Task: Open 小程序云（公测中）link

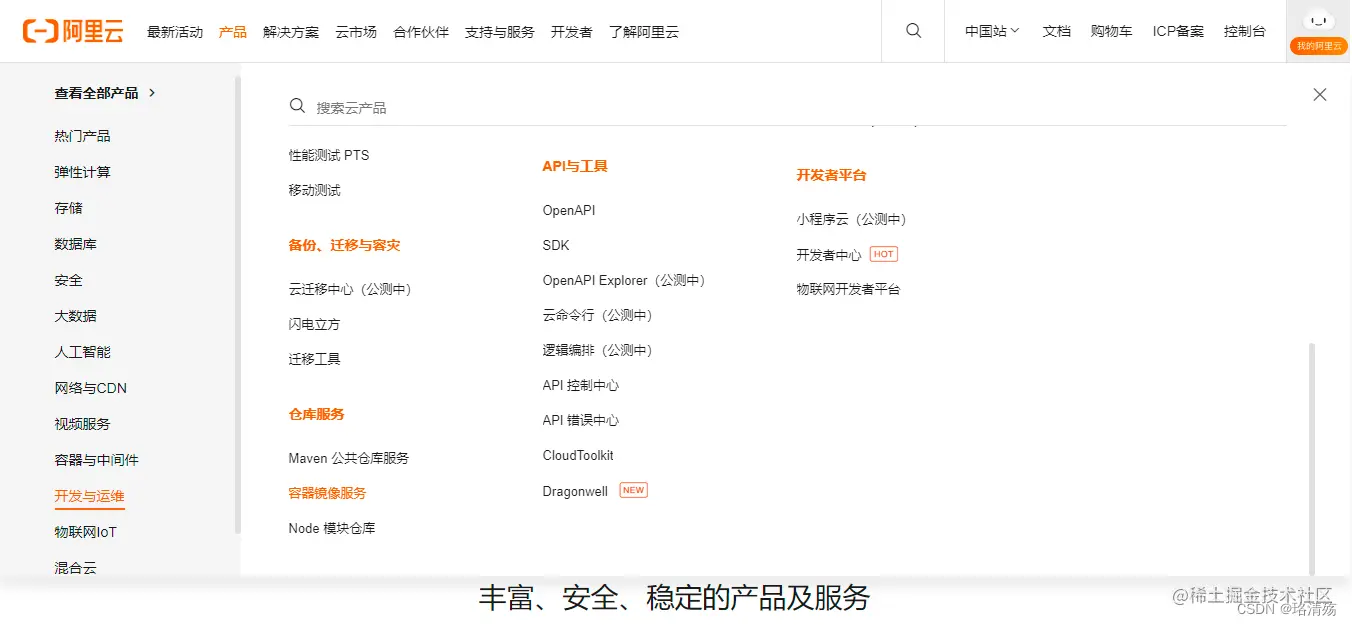Action: 852,219
